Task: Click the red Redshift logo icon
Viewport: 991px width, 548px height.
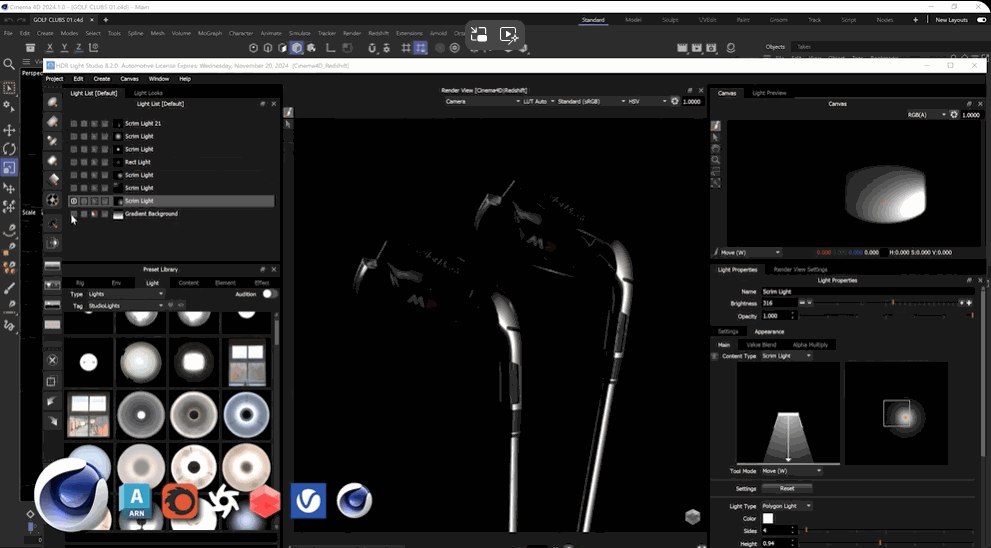Action: 265,502
